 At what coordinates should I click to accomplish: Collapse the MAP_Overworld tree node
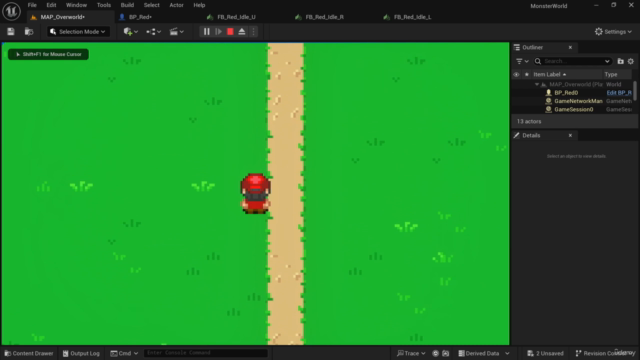pos(537,84)
